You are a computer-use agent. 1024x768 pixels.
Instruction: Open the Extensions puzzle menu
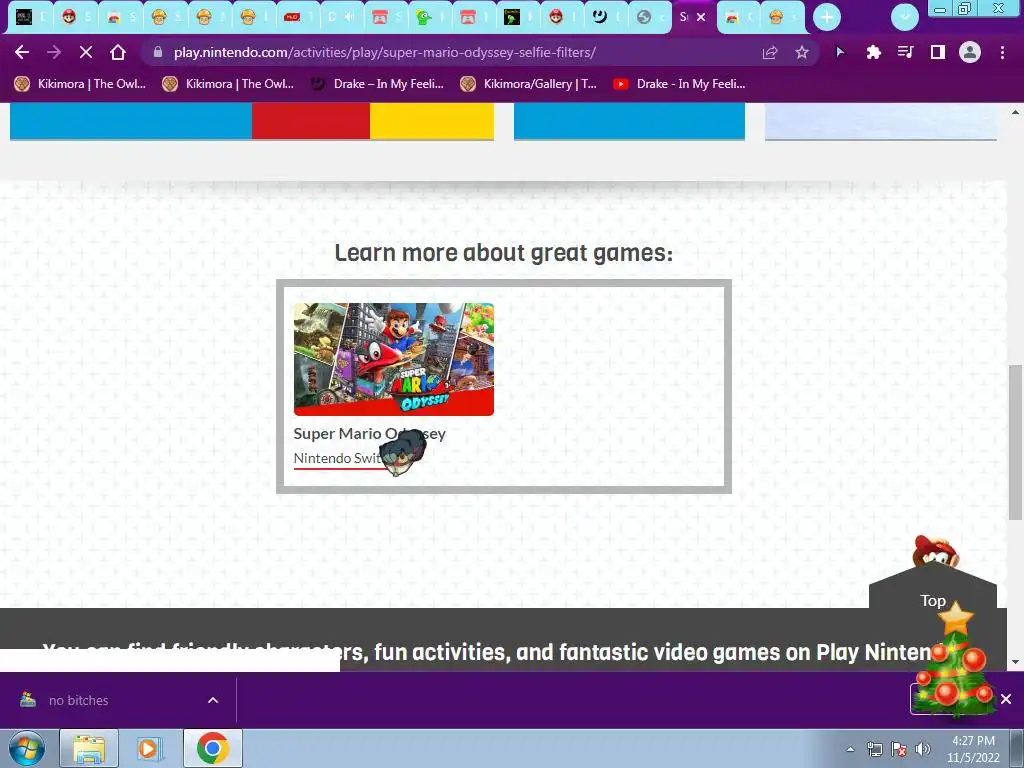pyautogui.click(x=873, y=52)
